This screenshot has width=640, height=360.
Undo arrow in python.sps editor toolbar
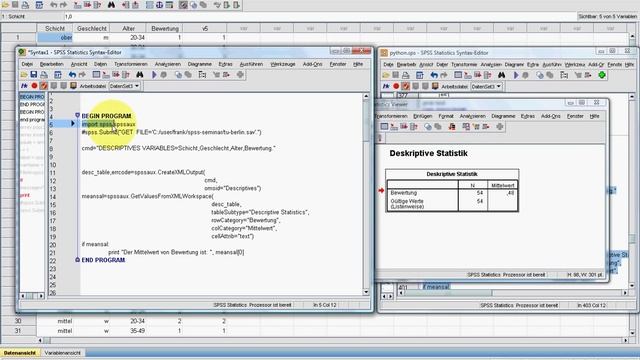tap(434, 75)
